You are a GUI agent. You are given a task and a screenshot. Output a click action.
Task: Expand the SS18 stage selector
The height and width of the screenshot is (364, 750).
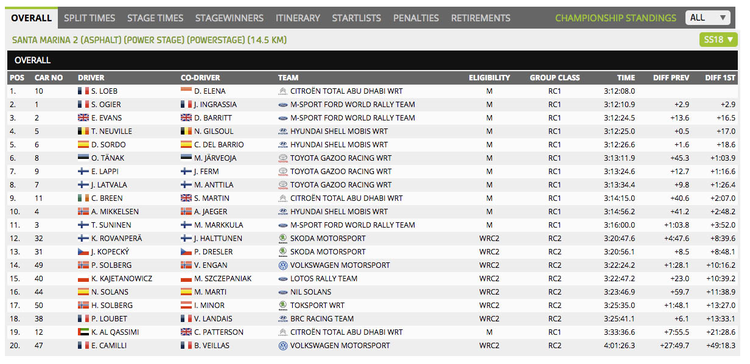pyautogui.click(x=718, y=40)
